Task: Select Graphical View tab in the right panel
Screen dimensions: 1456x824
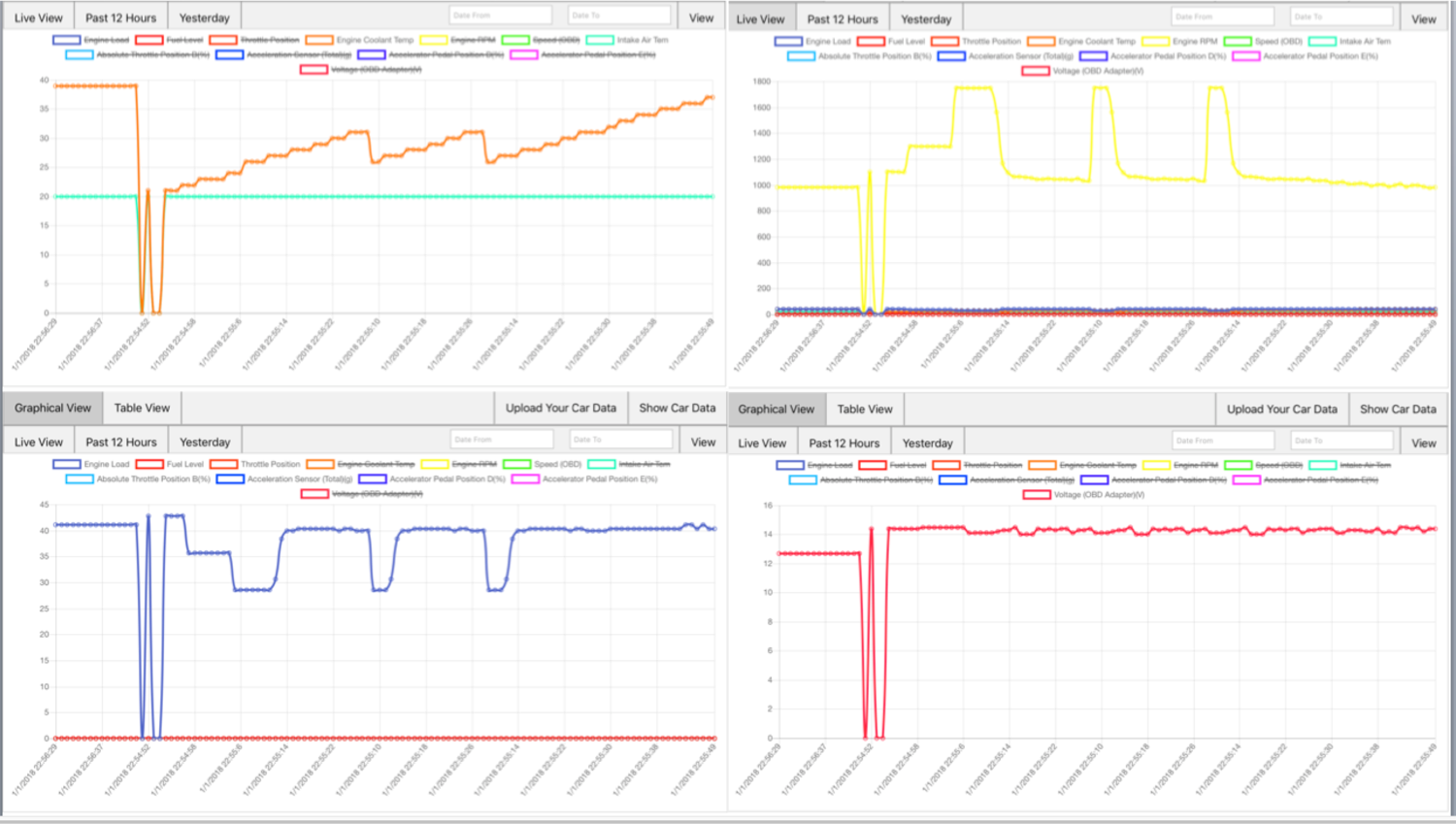Action: pos(776,410)
